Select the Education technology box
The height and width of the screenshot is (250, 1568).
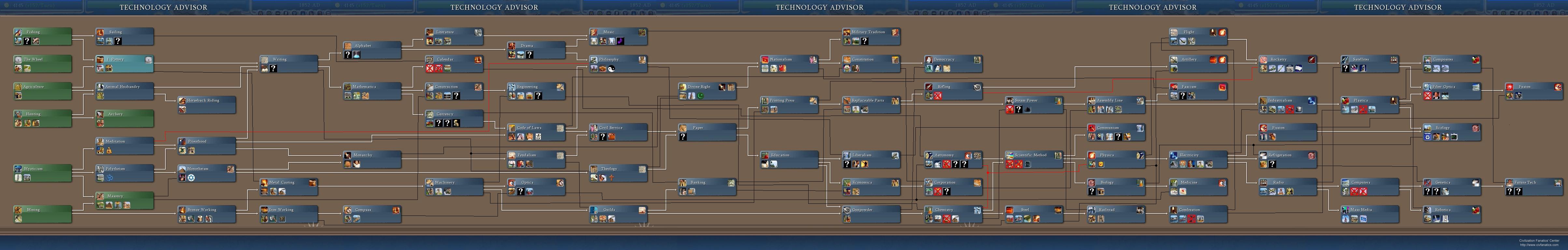789,160
